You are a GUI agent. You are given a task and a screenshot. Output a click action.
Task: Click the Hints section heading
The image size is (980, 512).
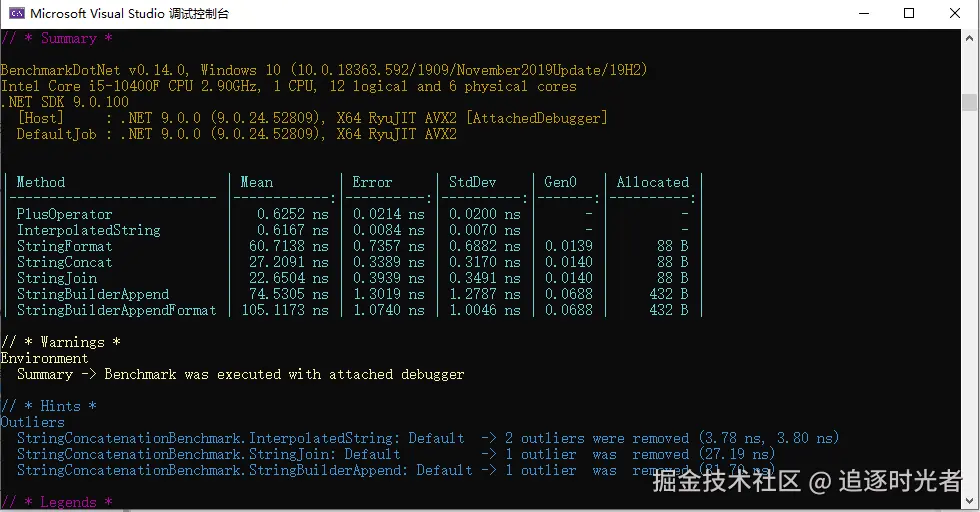click(49, 406)
